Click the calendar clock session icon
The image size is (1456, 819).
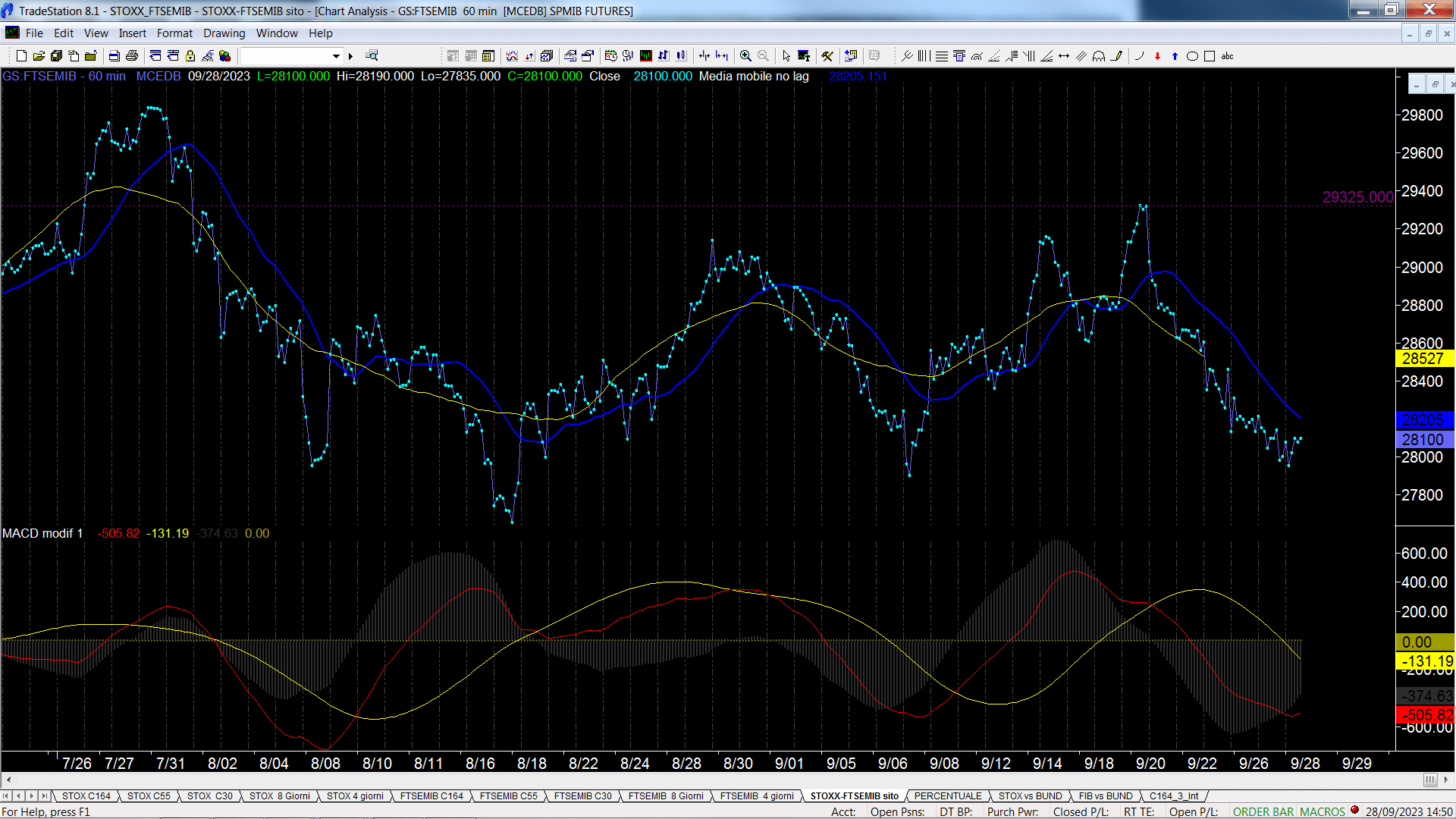pos(611,55)
